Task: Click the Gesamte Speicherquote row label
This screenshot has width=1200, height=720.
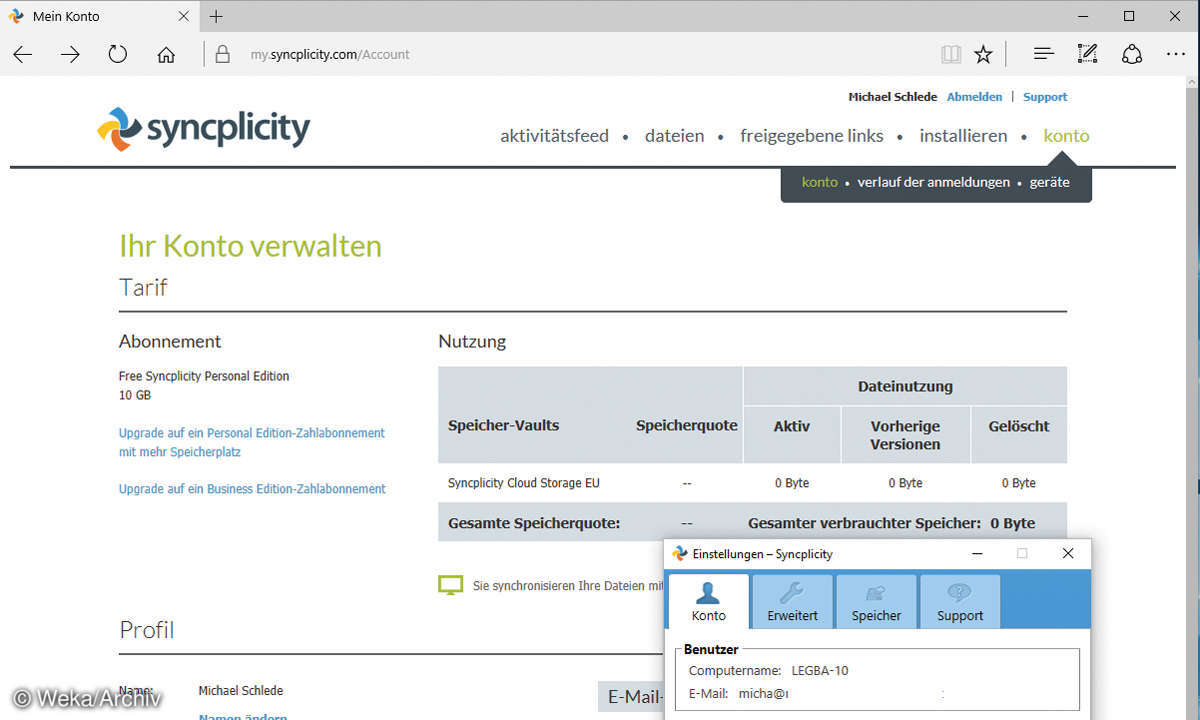Action: (534, 523)
